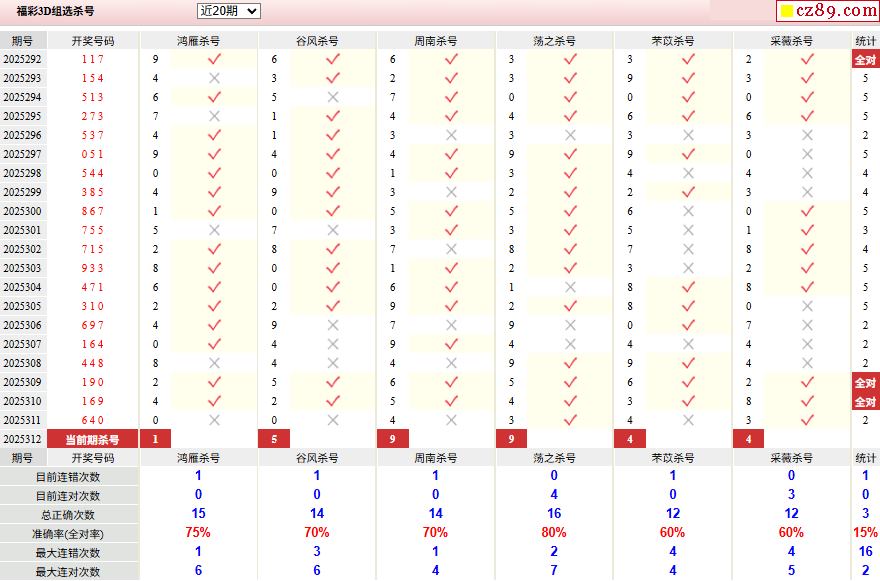Click the 芣苡杀号 X mark in row 2025300
Screen dimensions: 880x581
click(x=688, y=211)
